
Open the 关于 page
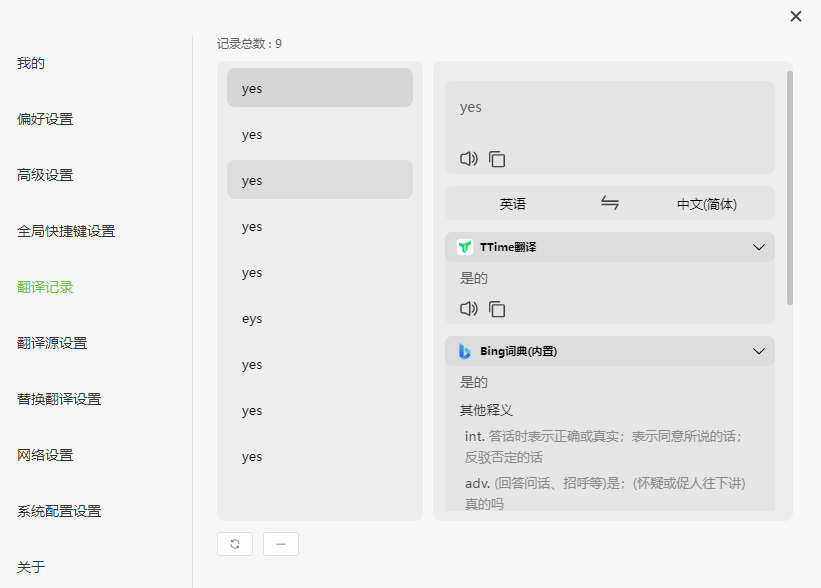point(31,566)
